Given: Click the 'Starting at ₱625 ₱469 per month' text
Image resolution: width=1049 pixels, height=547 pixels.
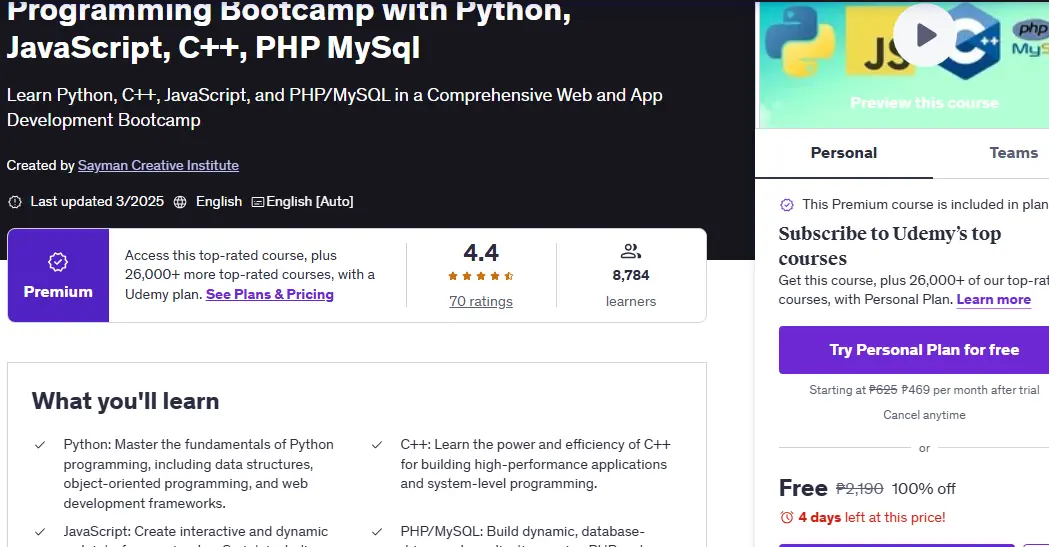Looking at the screenshot, I should tap(924, 390).
